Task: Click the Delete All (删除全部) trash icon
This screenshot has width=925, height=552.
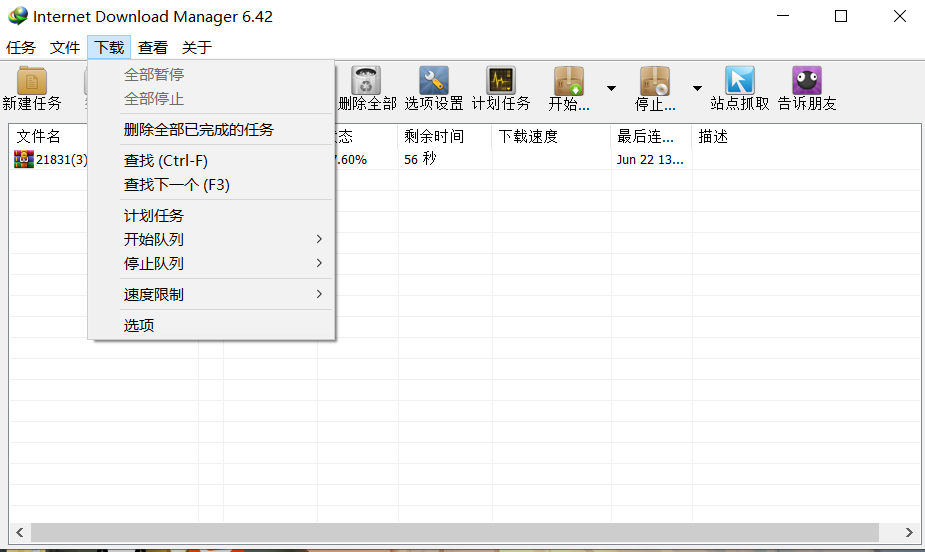Action: pyautogui.click(x=367, y=88)
